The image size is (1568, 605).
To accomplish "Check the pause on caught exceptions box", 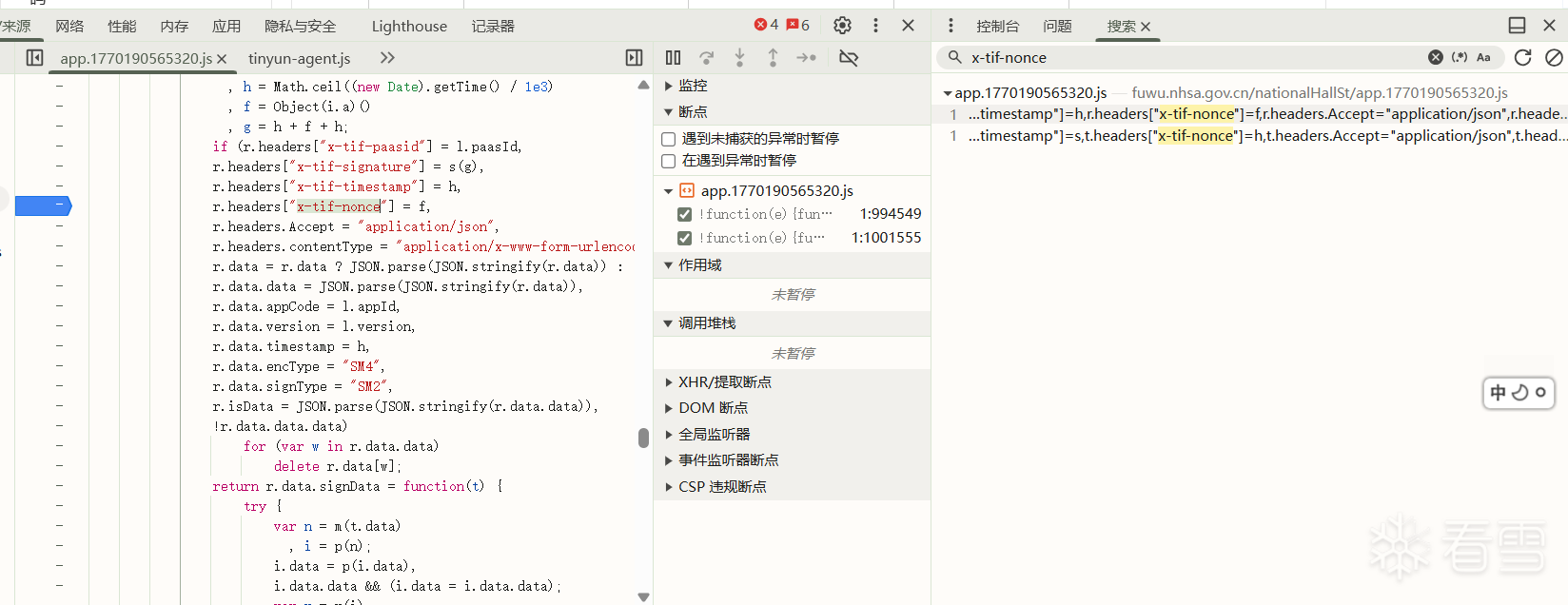I will tap(669, 161).
